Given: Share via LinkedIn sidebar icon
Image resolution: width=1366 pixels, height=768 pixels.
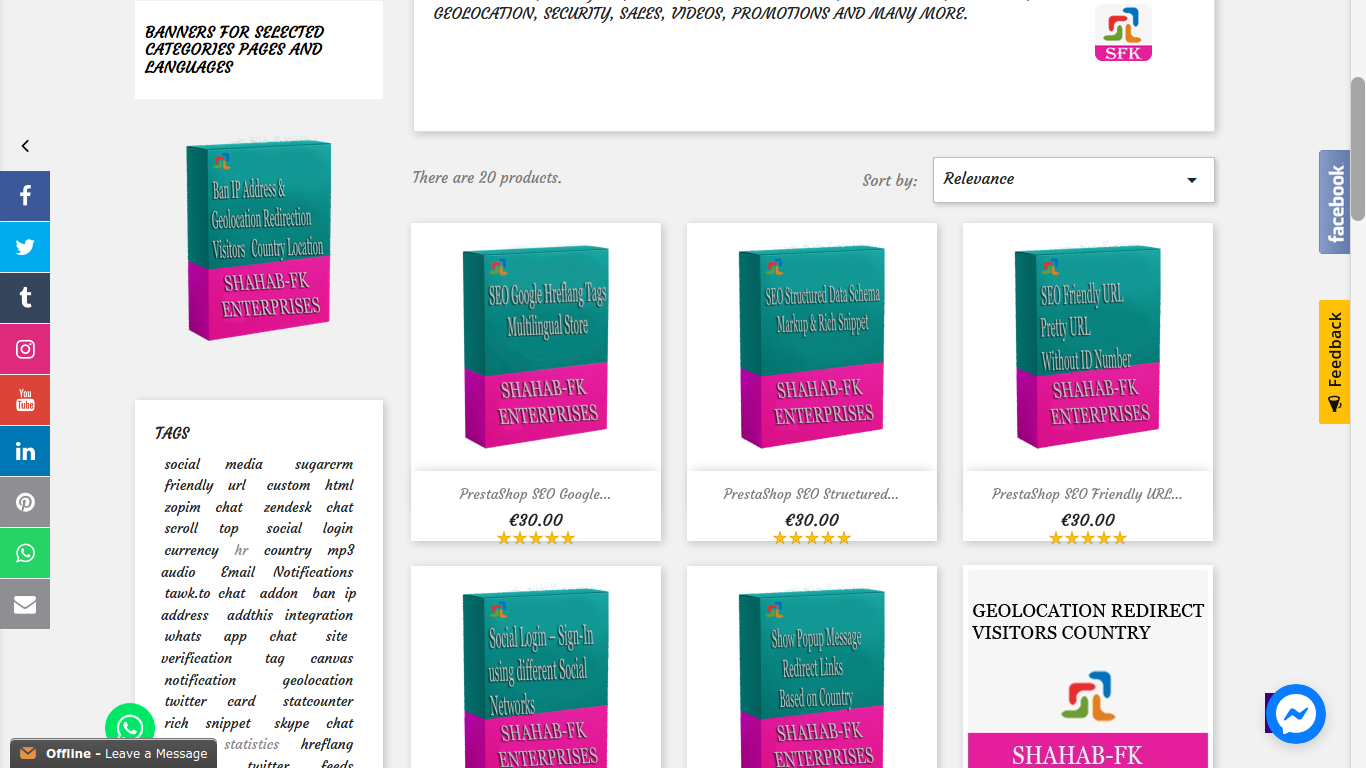Looking at the screenshot, I should (25, 451).
